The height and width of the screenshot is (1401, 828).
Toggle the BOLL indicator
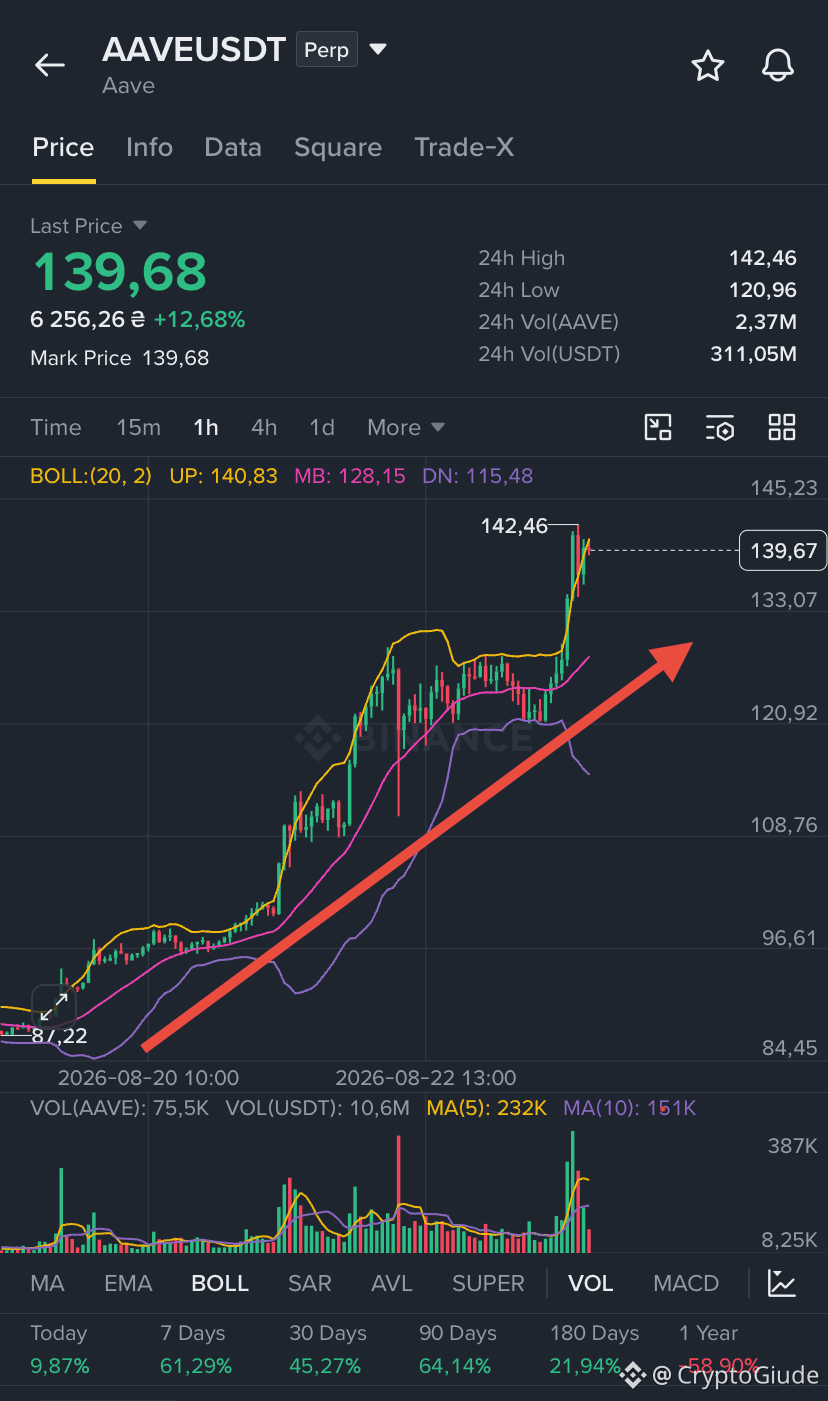[220, 1283]
